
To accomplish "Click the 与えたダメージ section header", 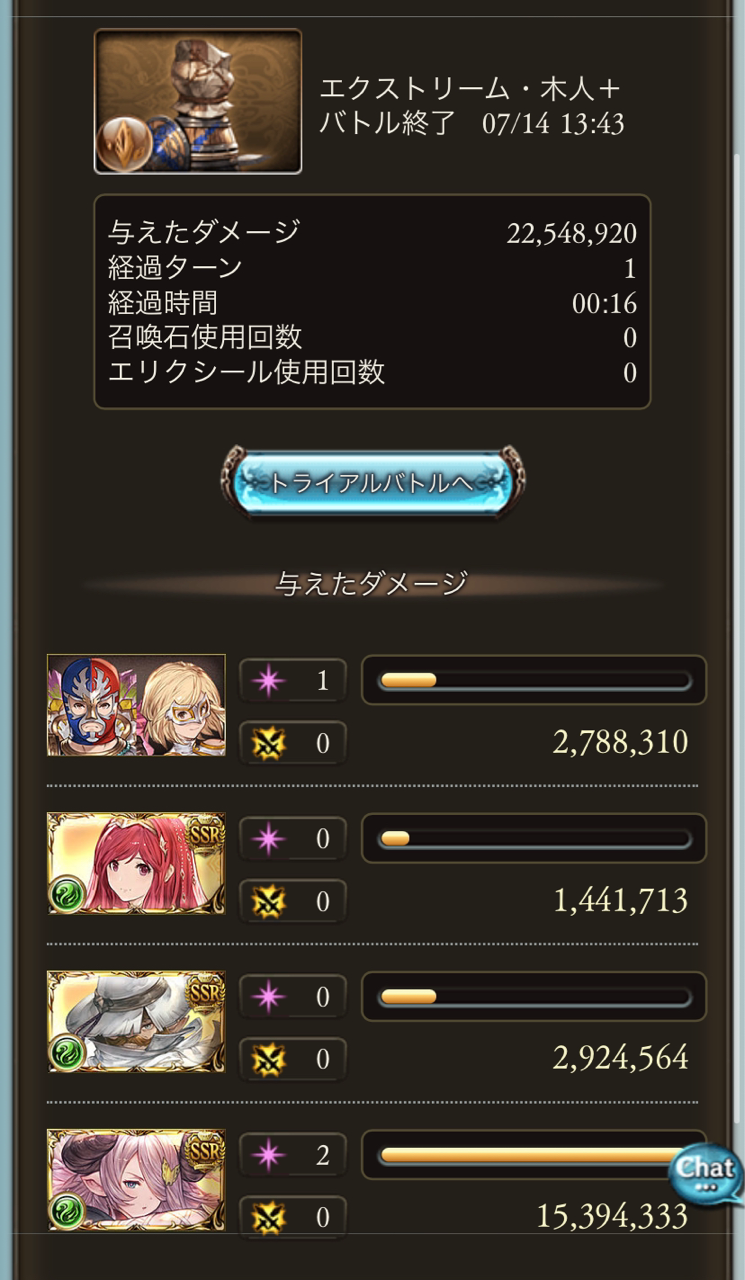I will tap(372, 584).
